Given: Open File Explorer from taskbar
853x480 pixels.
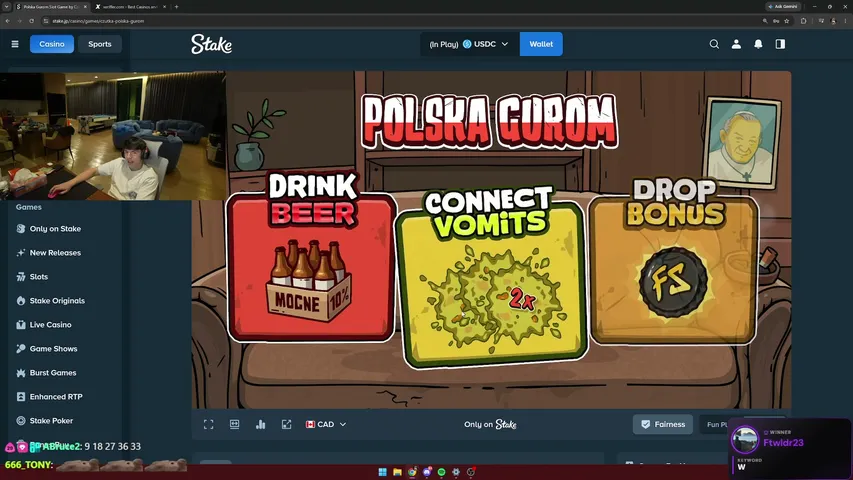Looking at the screenshot, I should point(397,472).
